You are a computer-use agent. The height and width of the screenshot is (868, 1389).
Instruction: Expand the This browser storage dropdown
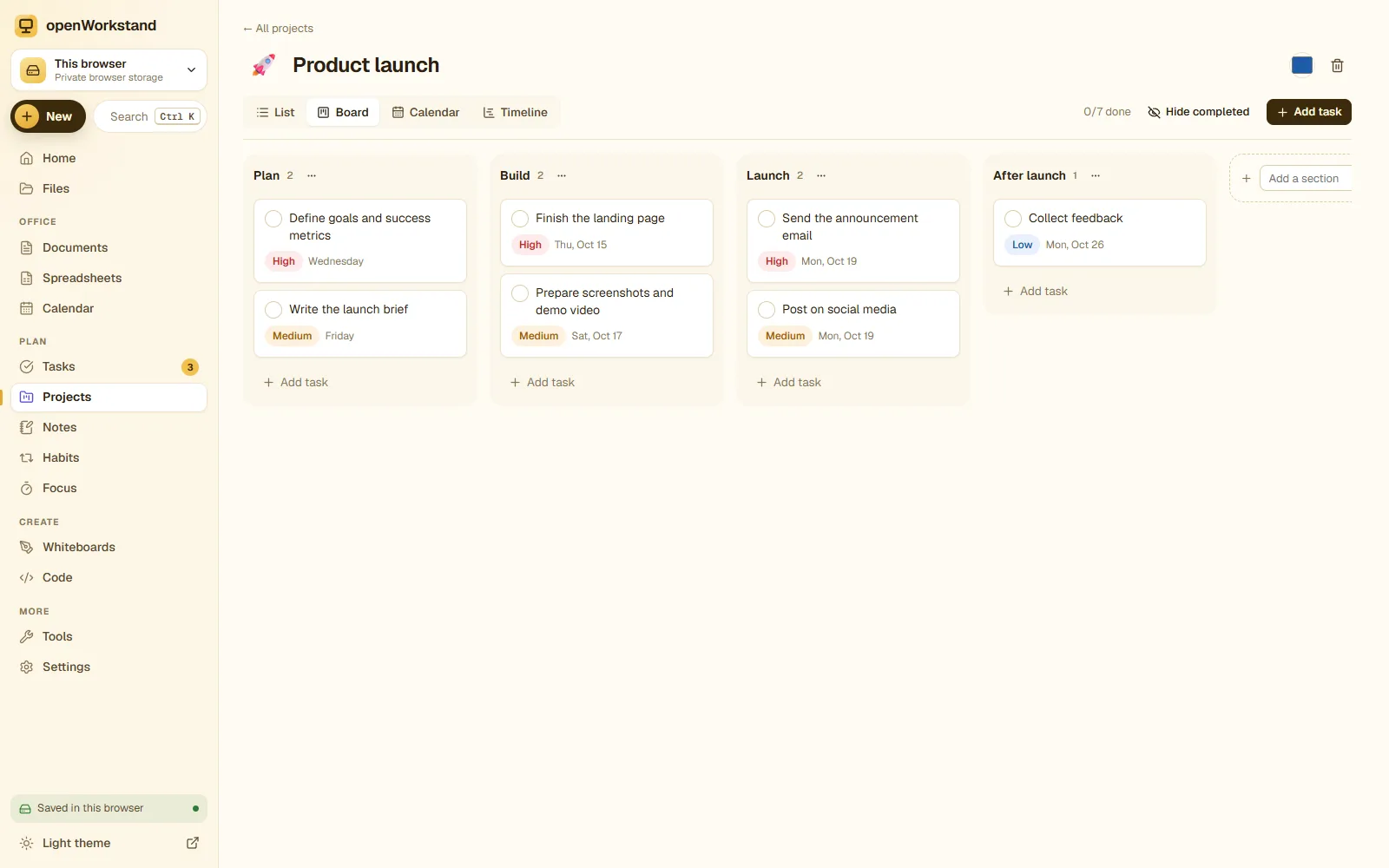(x=109, y=69)
